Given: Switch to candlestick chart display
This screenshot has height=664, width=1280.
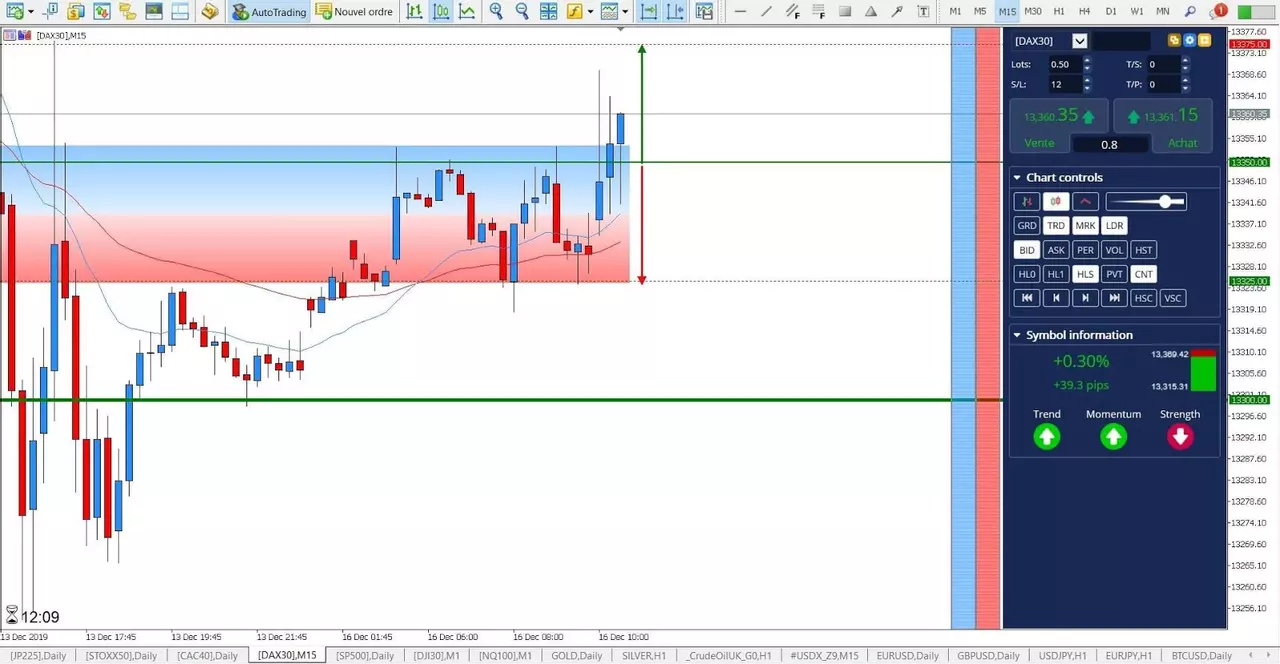Looking at the screenshot, I should (441, 12).
